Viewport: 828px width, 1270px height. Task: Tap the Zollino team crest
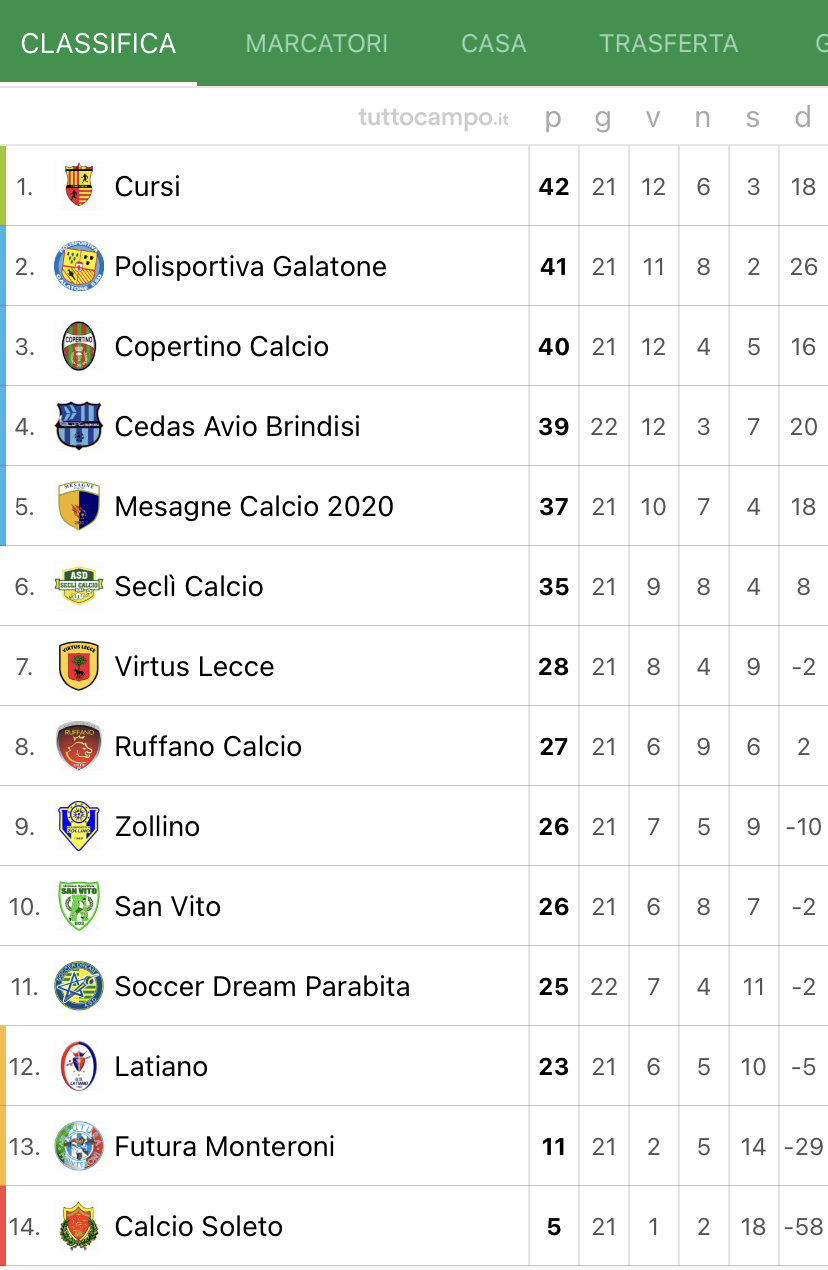pyautogui.click(x=79, y=826)
